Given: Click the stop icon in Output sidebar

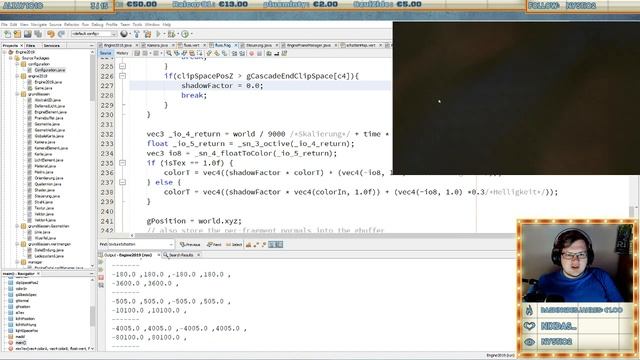Looking at the screenshot, I should click(x=101, y=278).
